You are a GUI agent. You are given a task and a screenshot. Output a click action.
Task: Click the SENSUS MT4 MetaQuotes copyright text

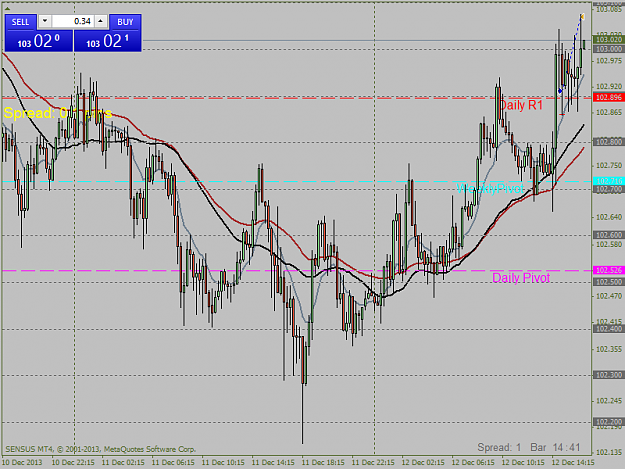pos(100,449)
